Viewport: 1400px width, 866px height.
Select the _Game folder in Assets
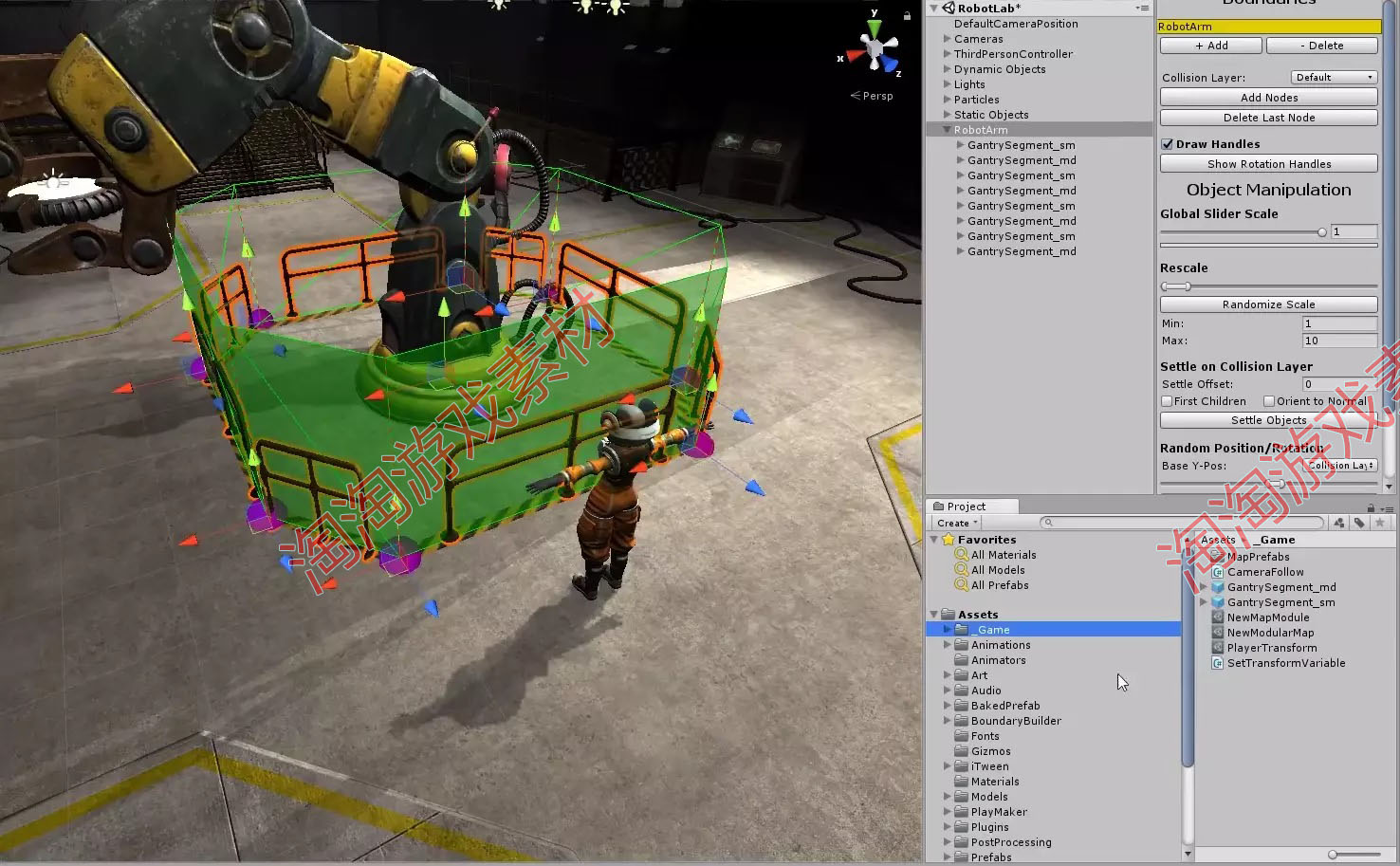(1054, 630)
